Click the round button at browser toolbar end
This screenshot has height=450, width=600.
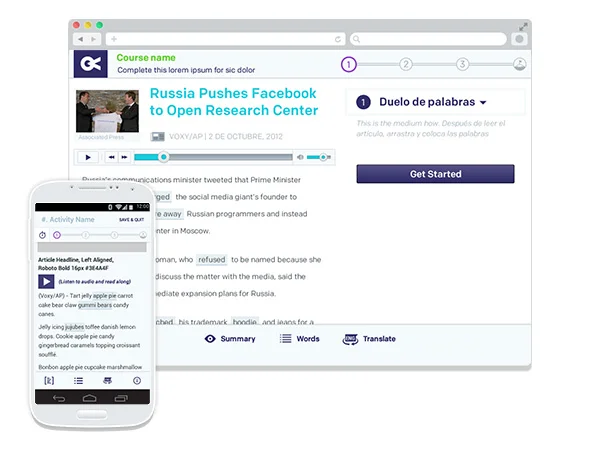click(x=519, y=39)
